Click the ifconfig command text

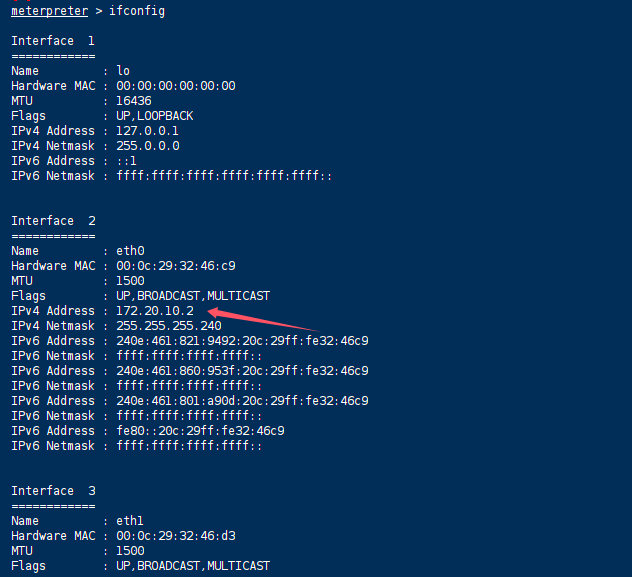point(142,11)
